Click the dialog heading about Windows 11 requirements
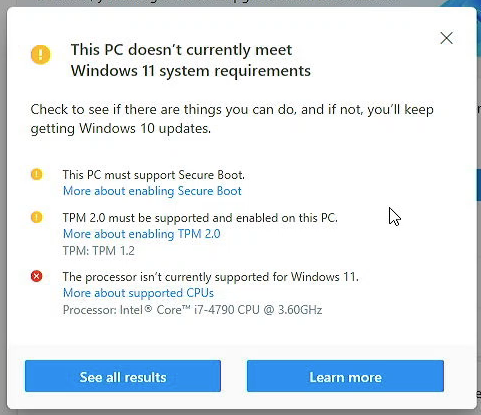This screenshot has width=481, height=415. tap(191, 60)
